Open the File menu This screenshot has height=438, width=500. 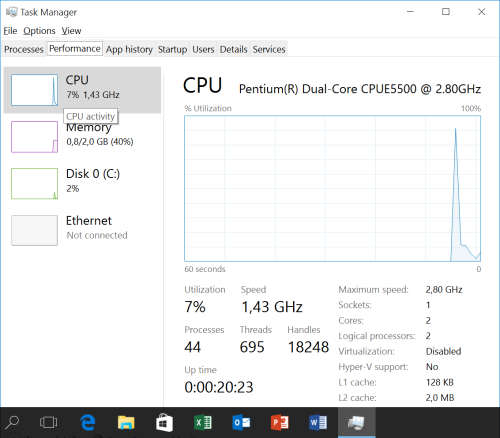10,31
